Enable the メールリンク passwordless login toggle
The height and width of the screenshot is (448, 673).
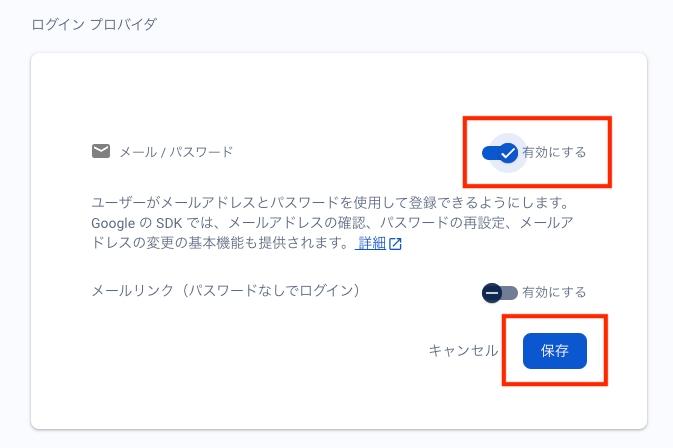coord(500,293)
